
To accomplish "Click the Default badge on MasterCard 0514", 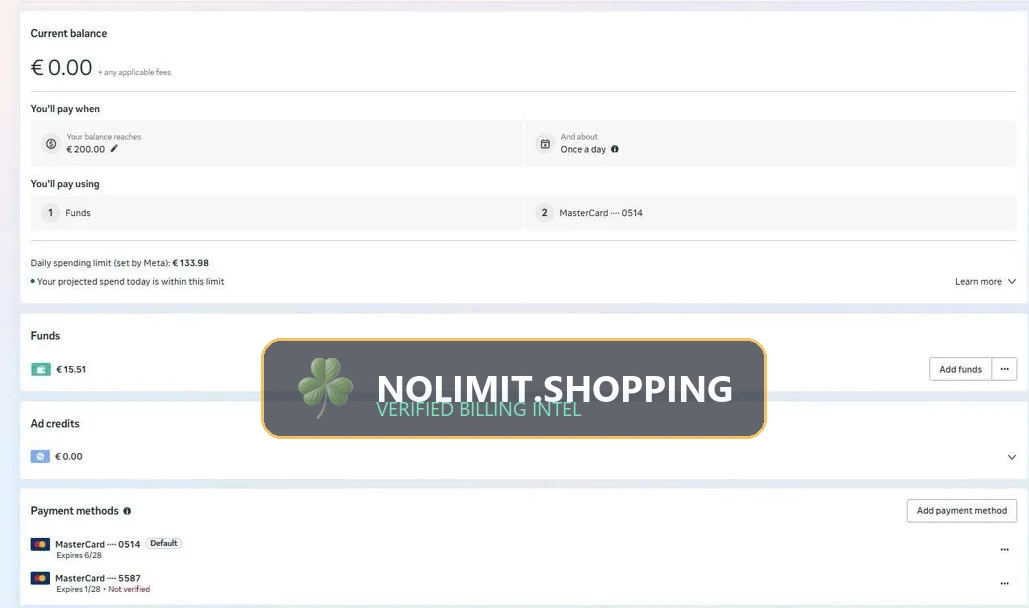I will pos(164,543).
